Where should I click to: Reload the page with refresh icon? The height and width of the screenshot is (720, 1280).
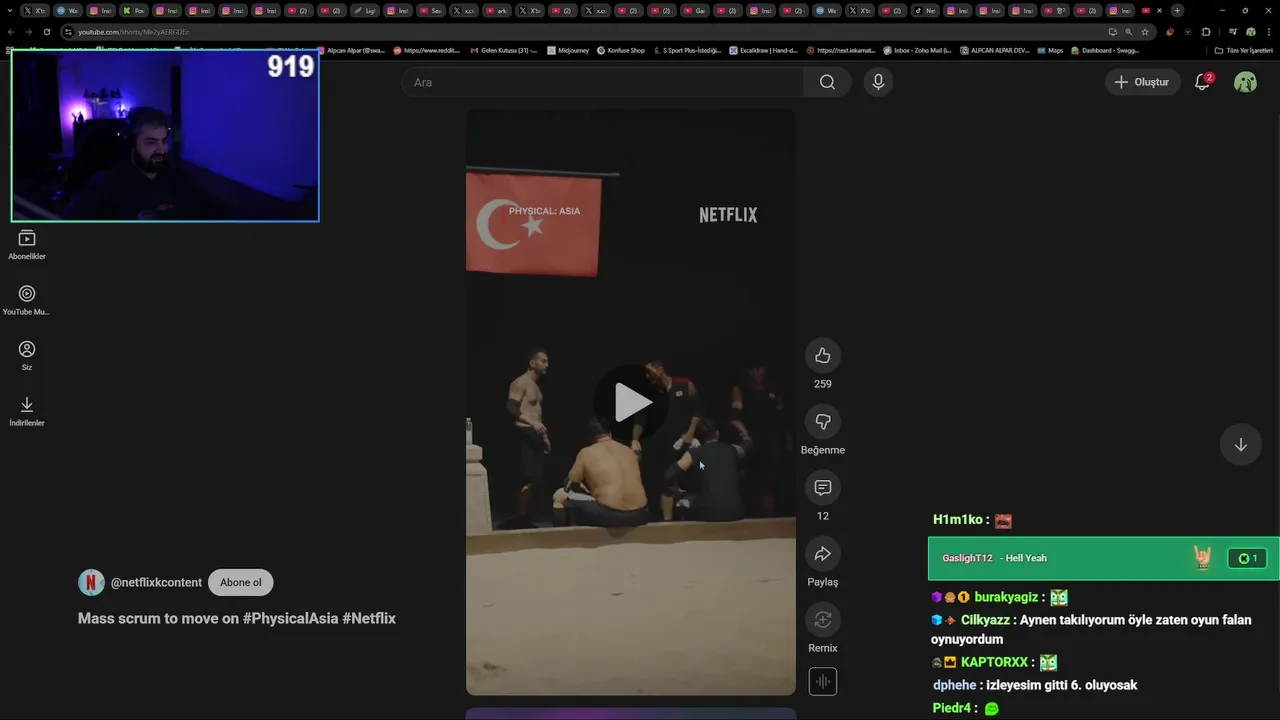pyautogui.click(x=47, y=32)
